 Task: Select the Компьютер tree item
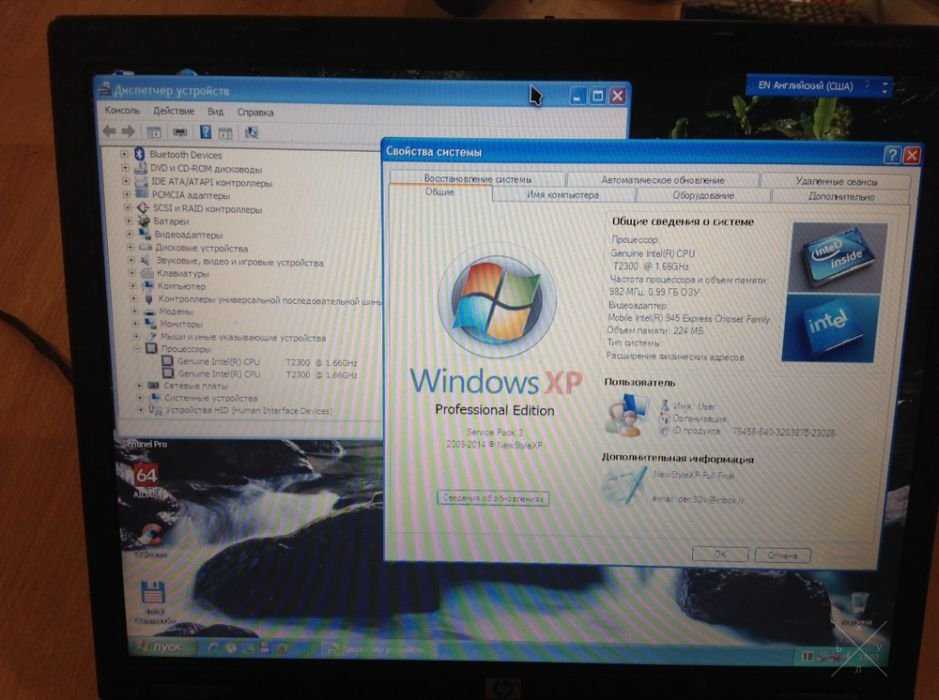point(181,286)
